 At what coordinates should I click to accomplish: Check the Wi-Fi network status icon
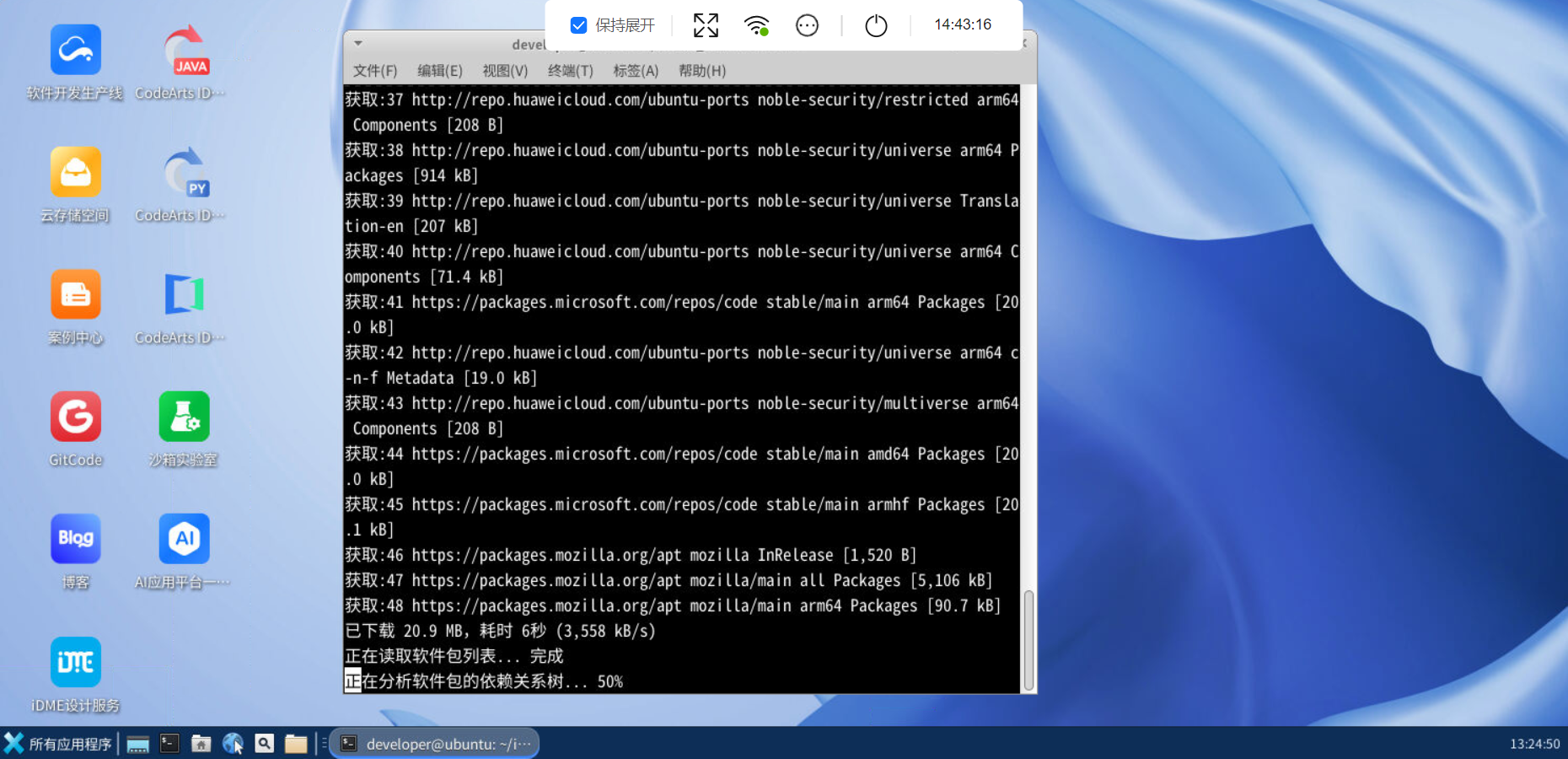pos(757,25)
